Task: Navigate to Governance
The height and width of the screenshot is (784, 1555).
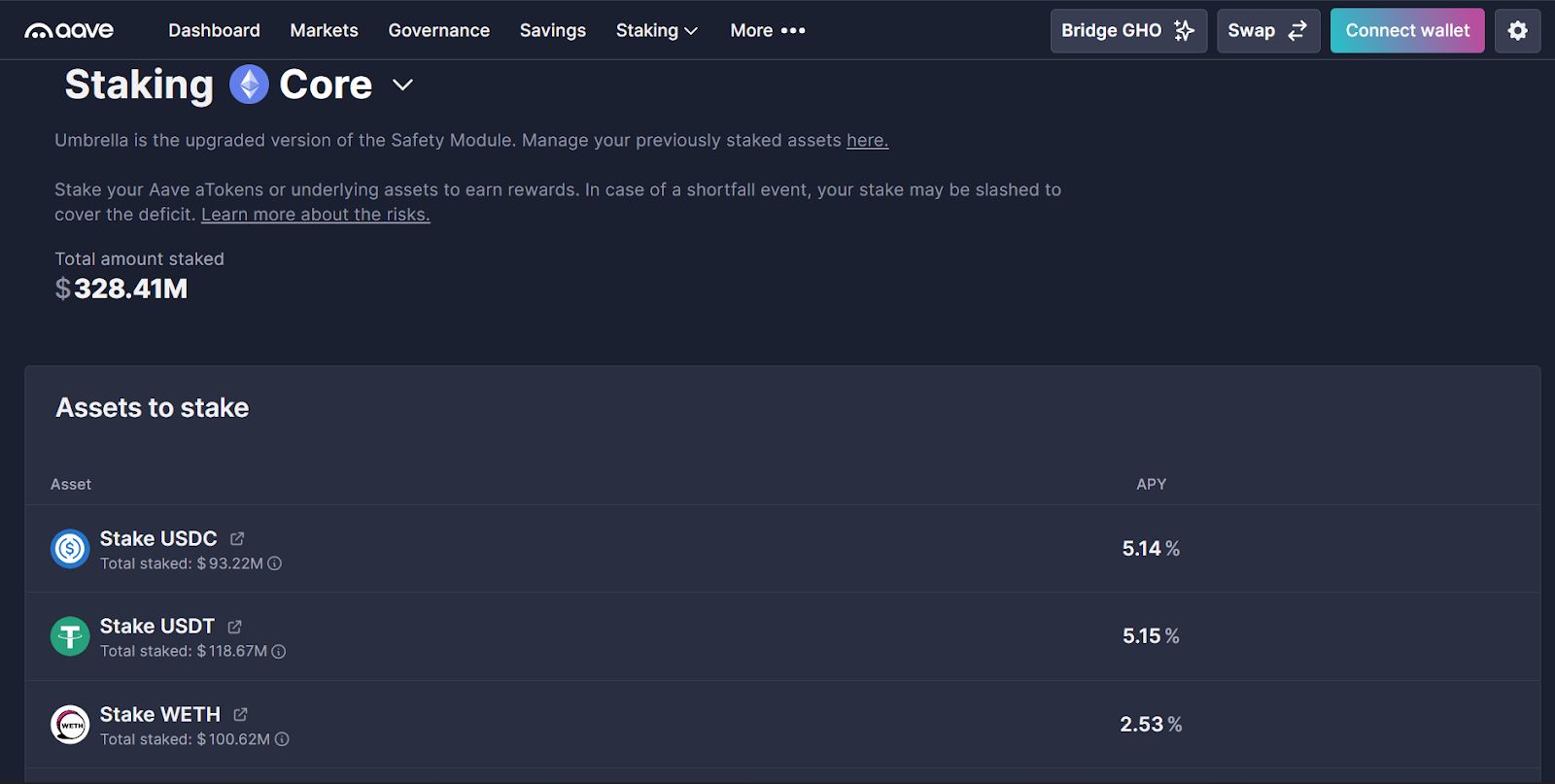Action: 438,31
